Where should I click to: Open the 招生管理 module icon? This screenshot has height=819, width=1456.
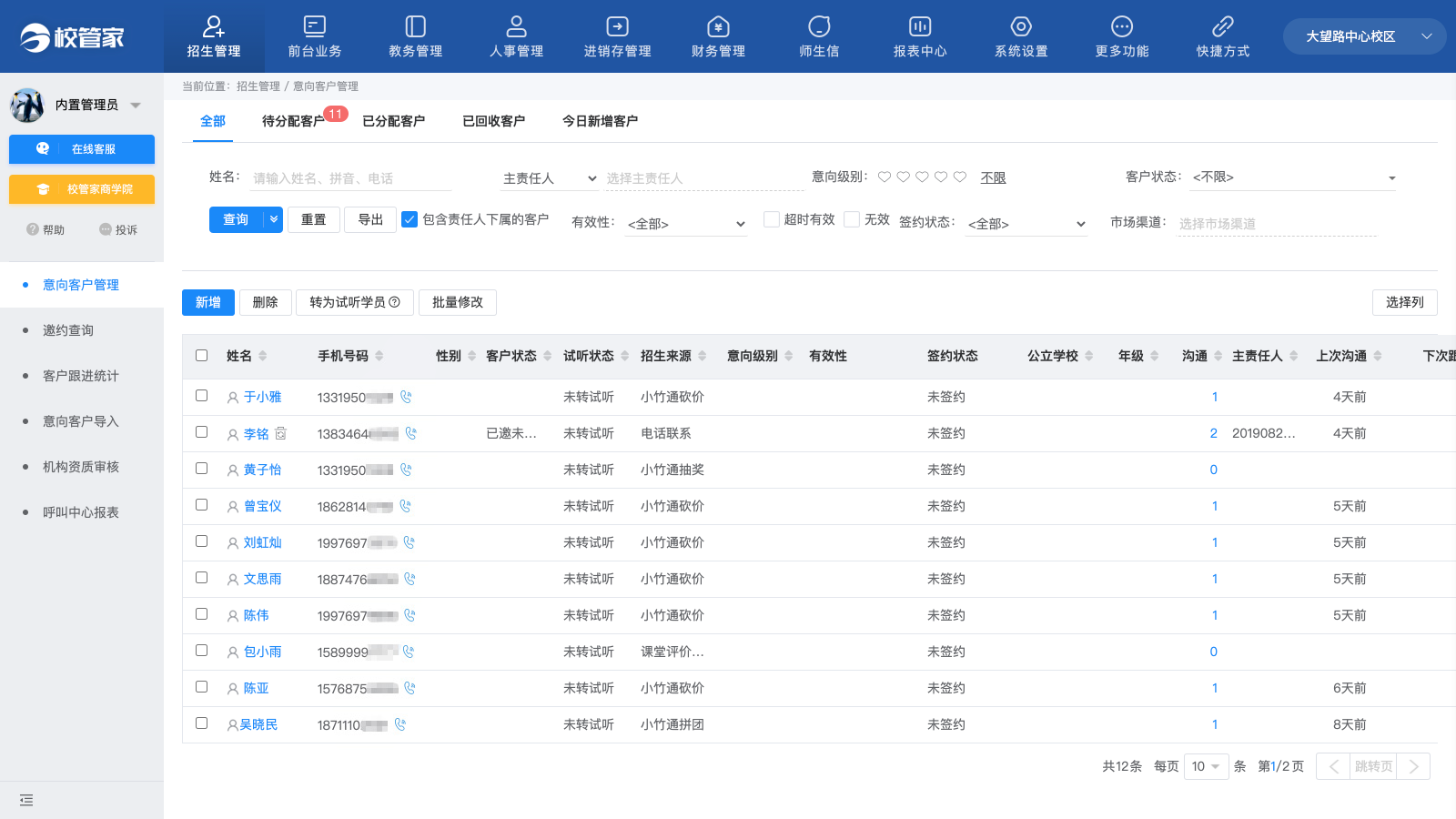214,26
